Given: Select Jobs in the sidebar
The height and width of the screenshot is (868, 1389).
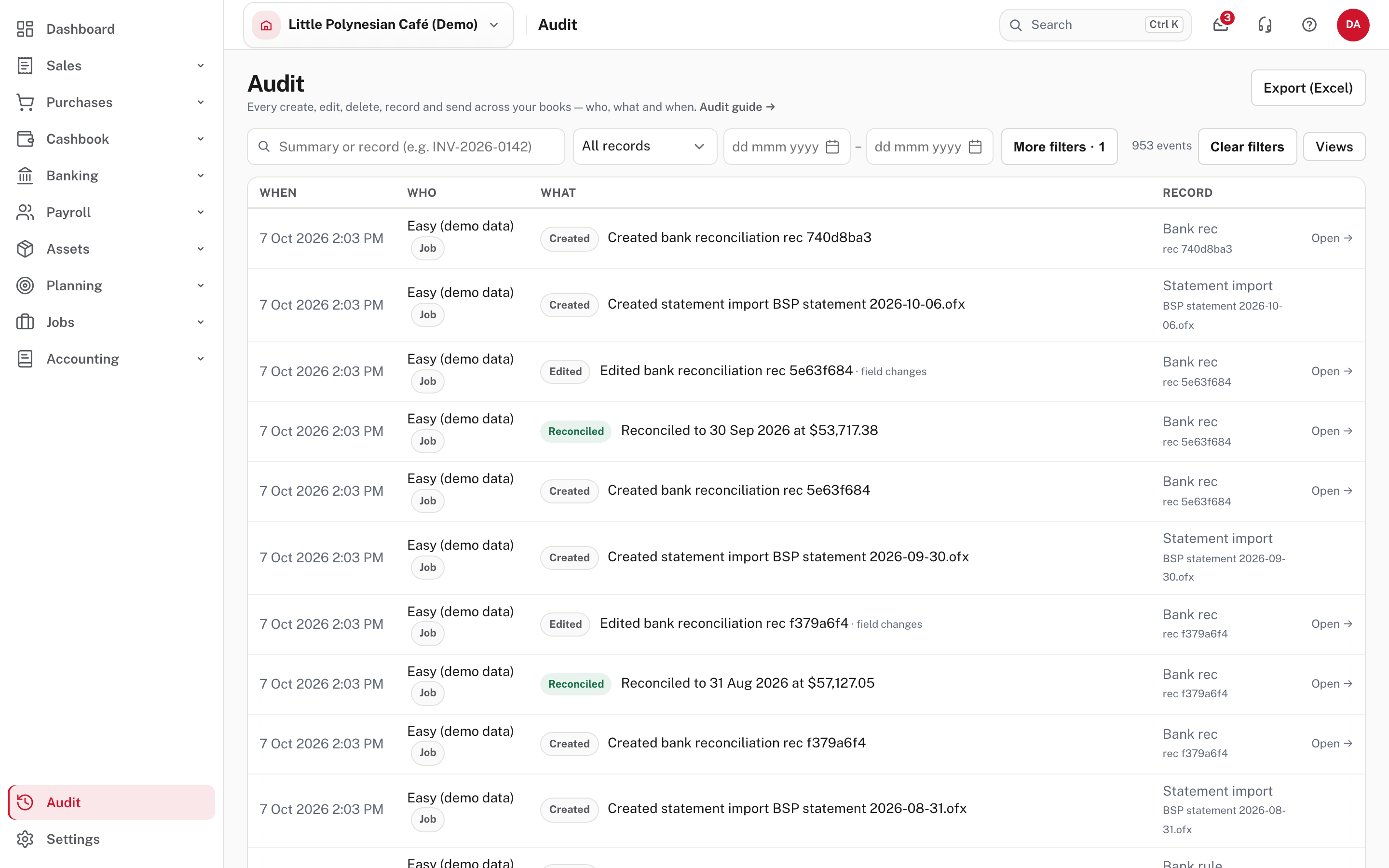Looking at the screenshot, I should coord(111,322).
